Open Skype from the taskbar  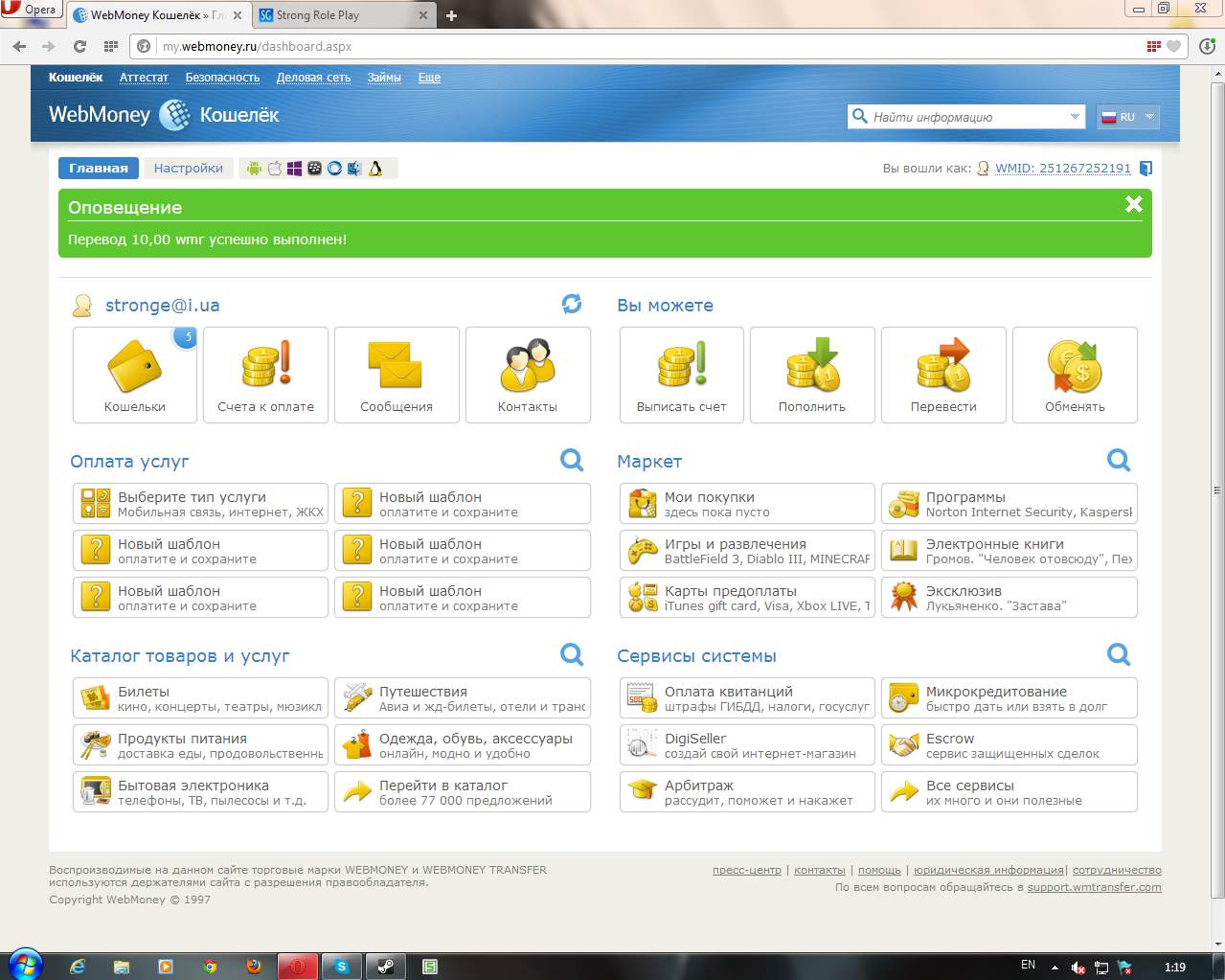[x=341, y=967]
